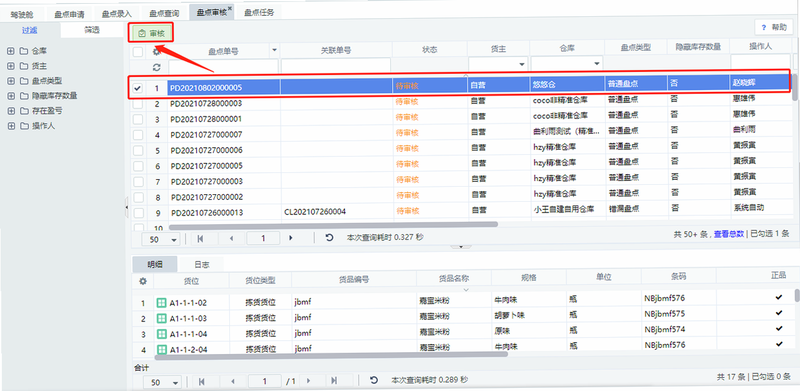Go to previous page in upper grid pager
The height and width of the screenshot is (391, 800).
click(232, 238)
